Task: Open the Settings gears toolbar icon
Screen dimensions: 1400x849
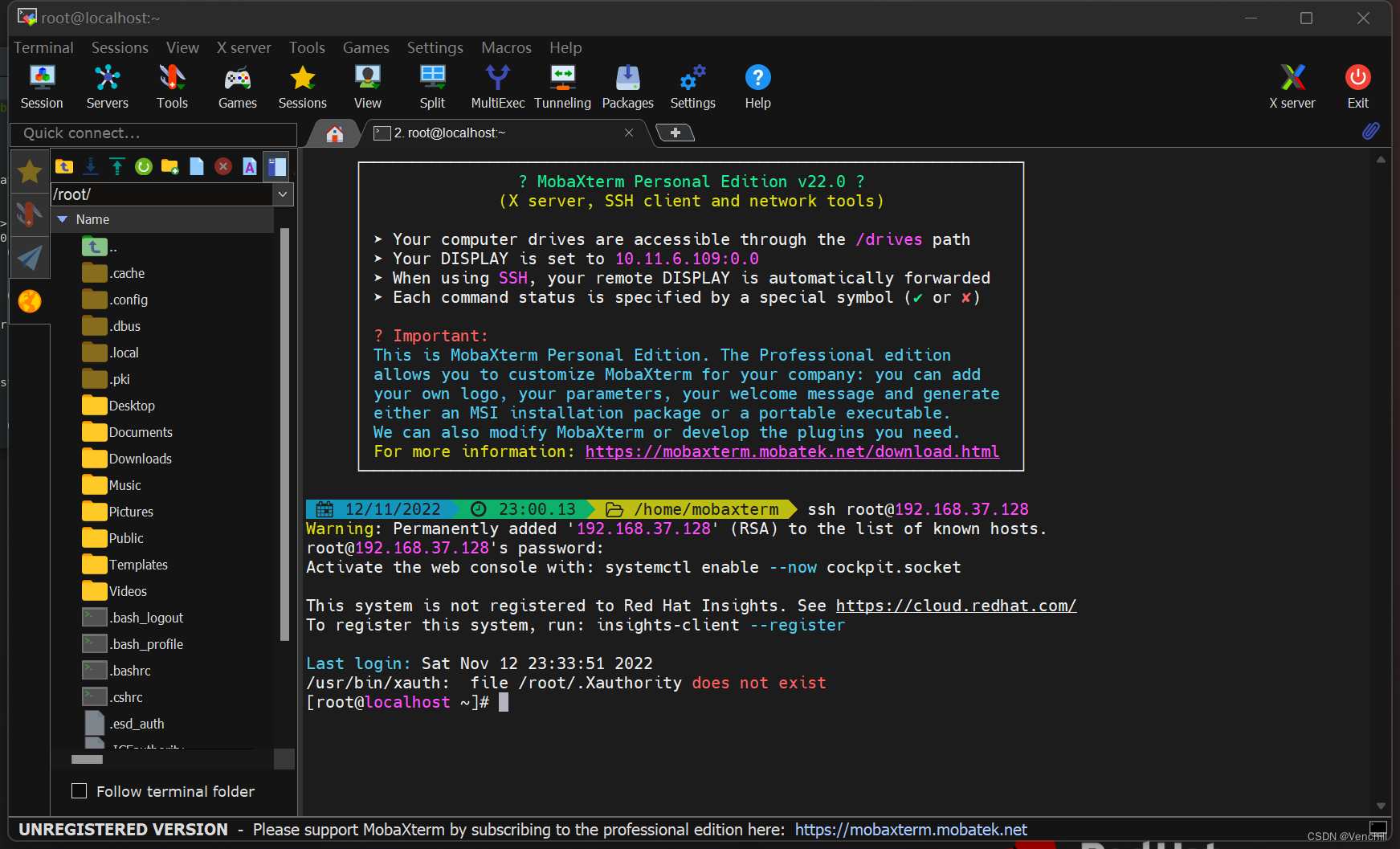Action: pos(692,87)
